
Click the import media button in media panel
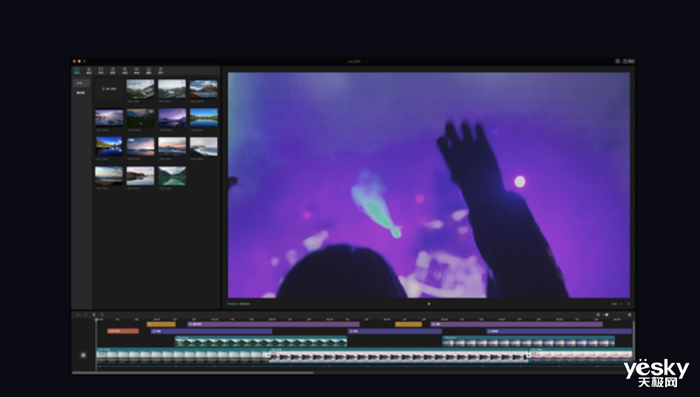[109, 89]
